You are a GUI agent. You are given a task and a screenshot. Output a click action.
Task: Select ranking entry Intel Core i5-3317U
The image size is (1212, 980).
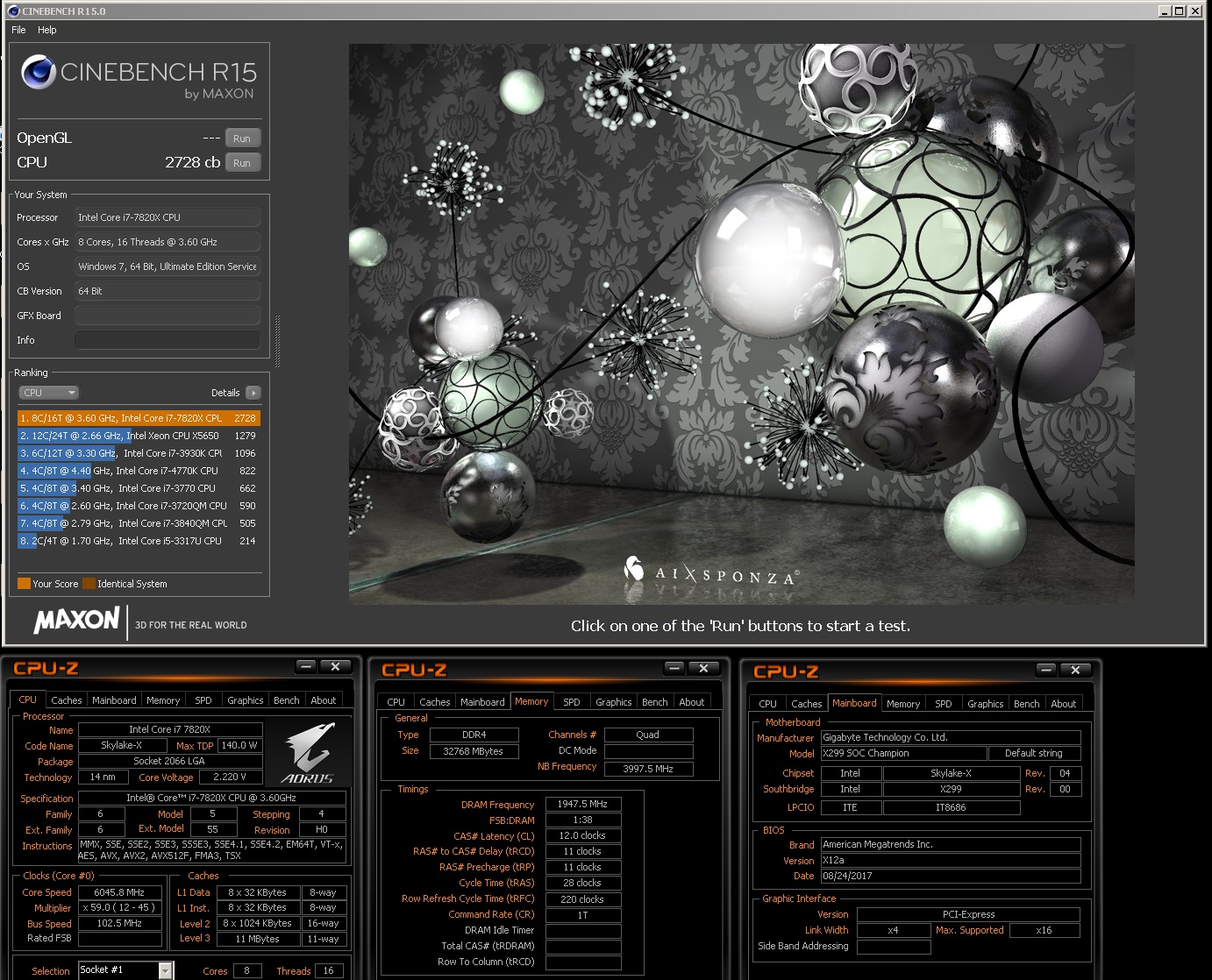(139, 541)
